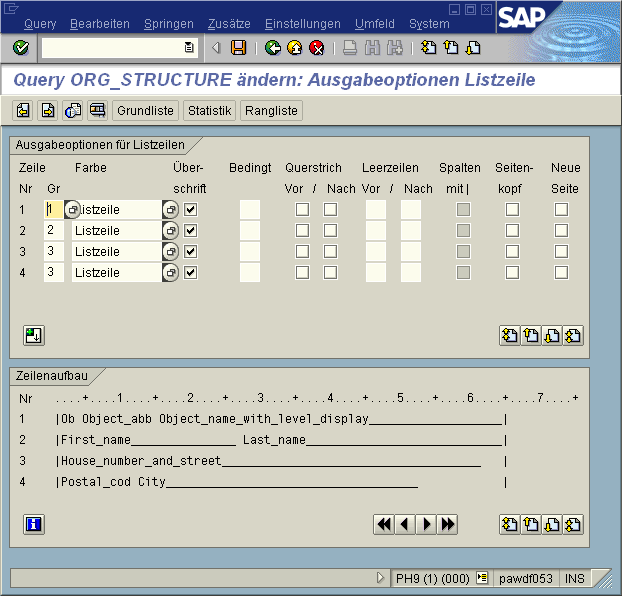Click the blue info icon in Zeilenaufbau

(x=34, y=524)
